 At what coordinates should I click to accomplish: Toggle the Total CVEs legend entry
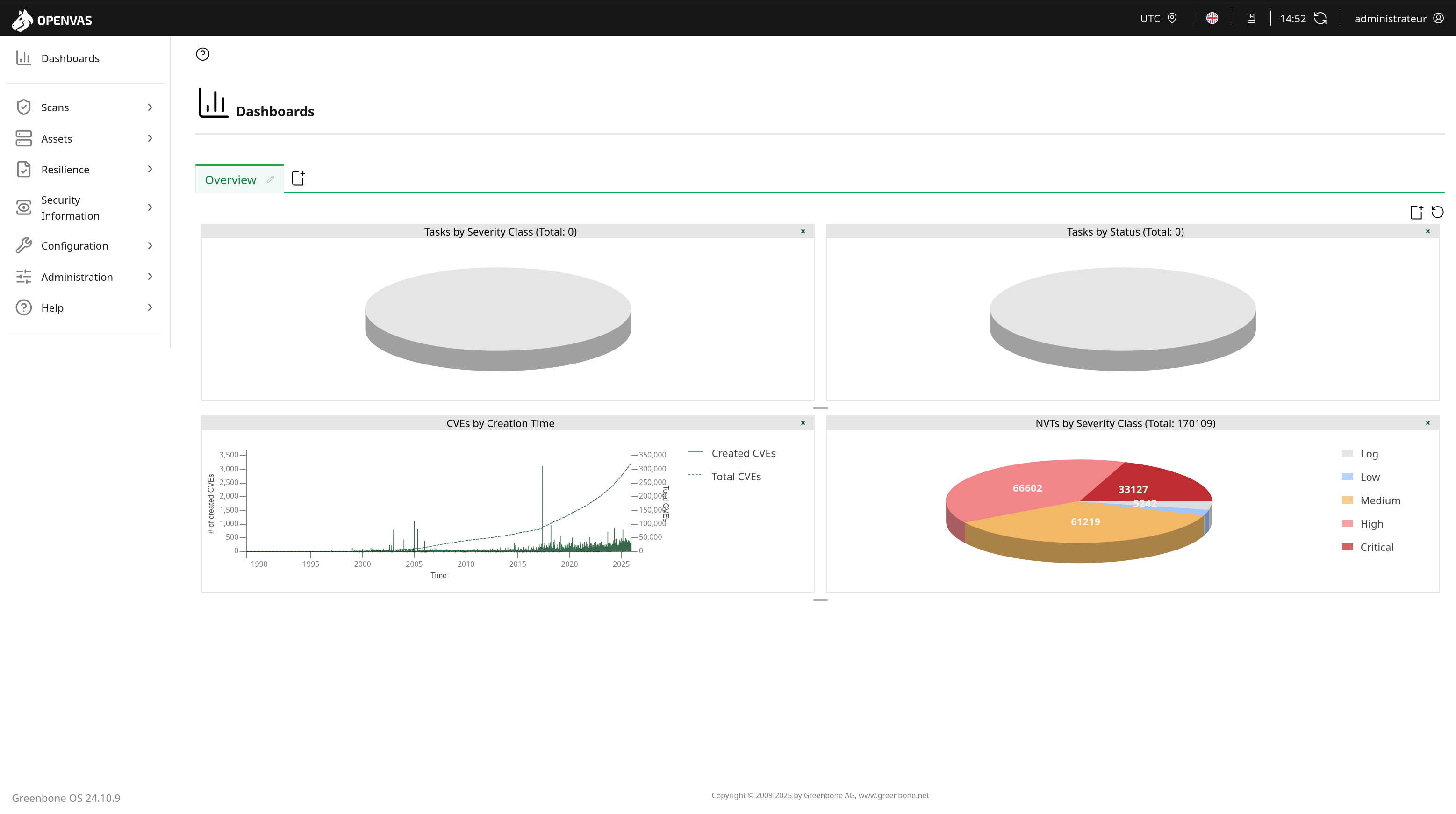pos(735,476)
